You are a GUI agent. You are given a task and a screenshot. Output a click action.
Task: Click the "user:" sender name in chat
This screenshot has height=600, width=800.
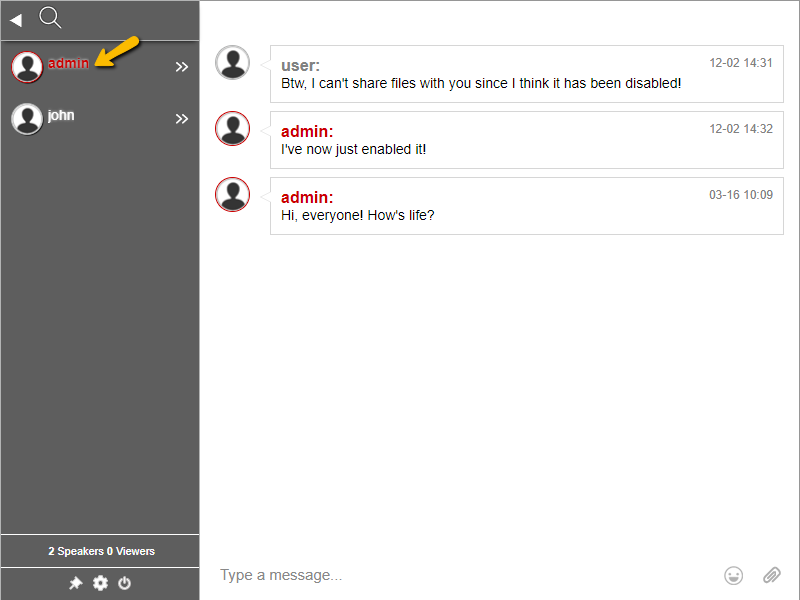[300, 65]
